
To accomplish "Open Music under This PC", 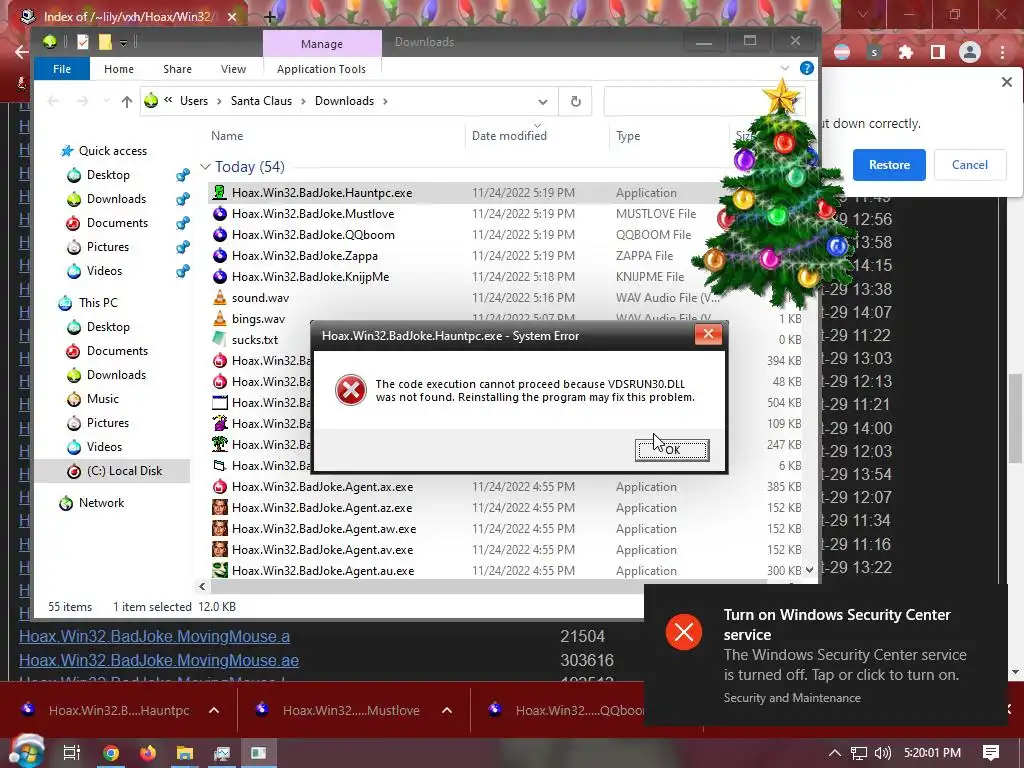I will click(103, 398).
